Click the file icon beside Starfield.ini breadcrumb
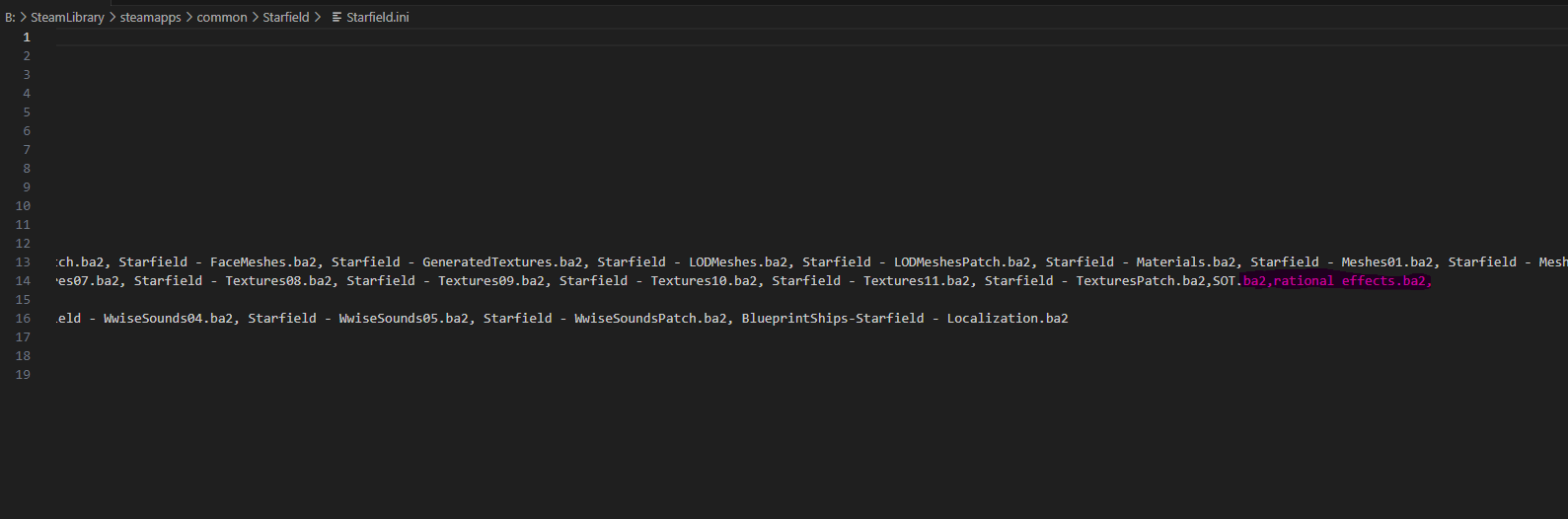Viewport: 1568px width, 519px height. pyautogui.click(x=336, y=18)
